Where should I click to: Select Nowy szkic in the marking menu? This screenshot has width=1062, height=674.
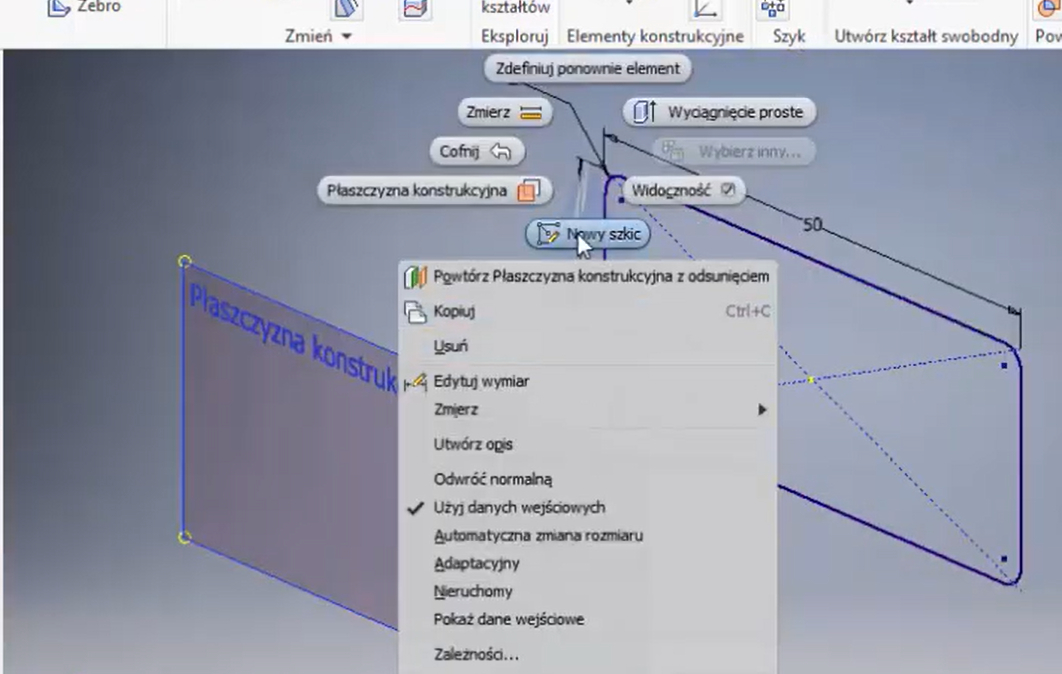coord(588,234)
